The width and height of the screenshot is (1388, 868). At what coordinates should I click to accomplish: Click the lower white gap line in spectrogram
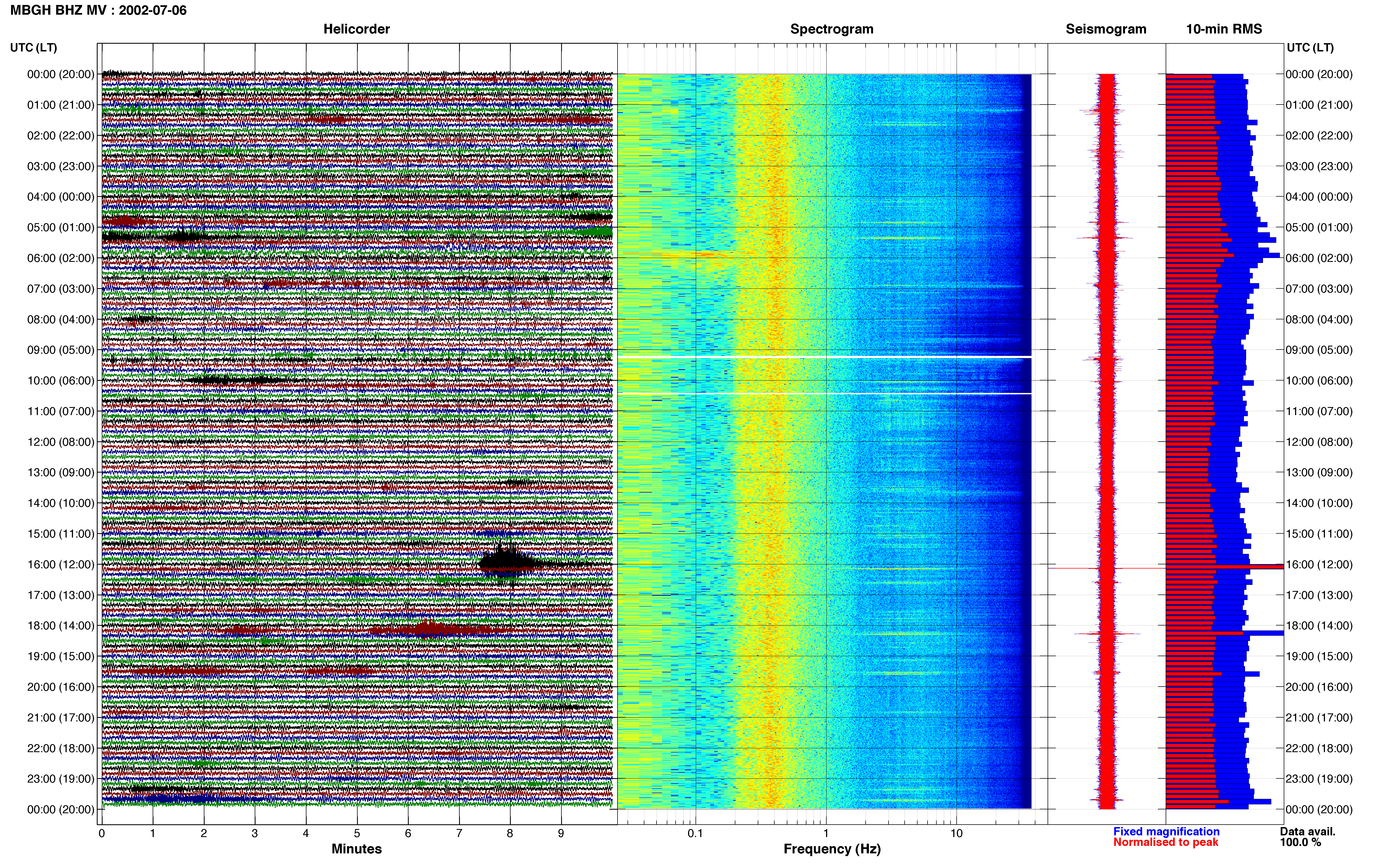pyautogui.click(x=824, y=393)
